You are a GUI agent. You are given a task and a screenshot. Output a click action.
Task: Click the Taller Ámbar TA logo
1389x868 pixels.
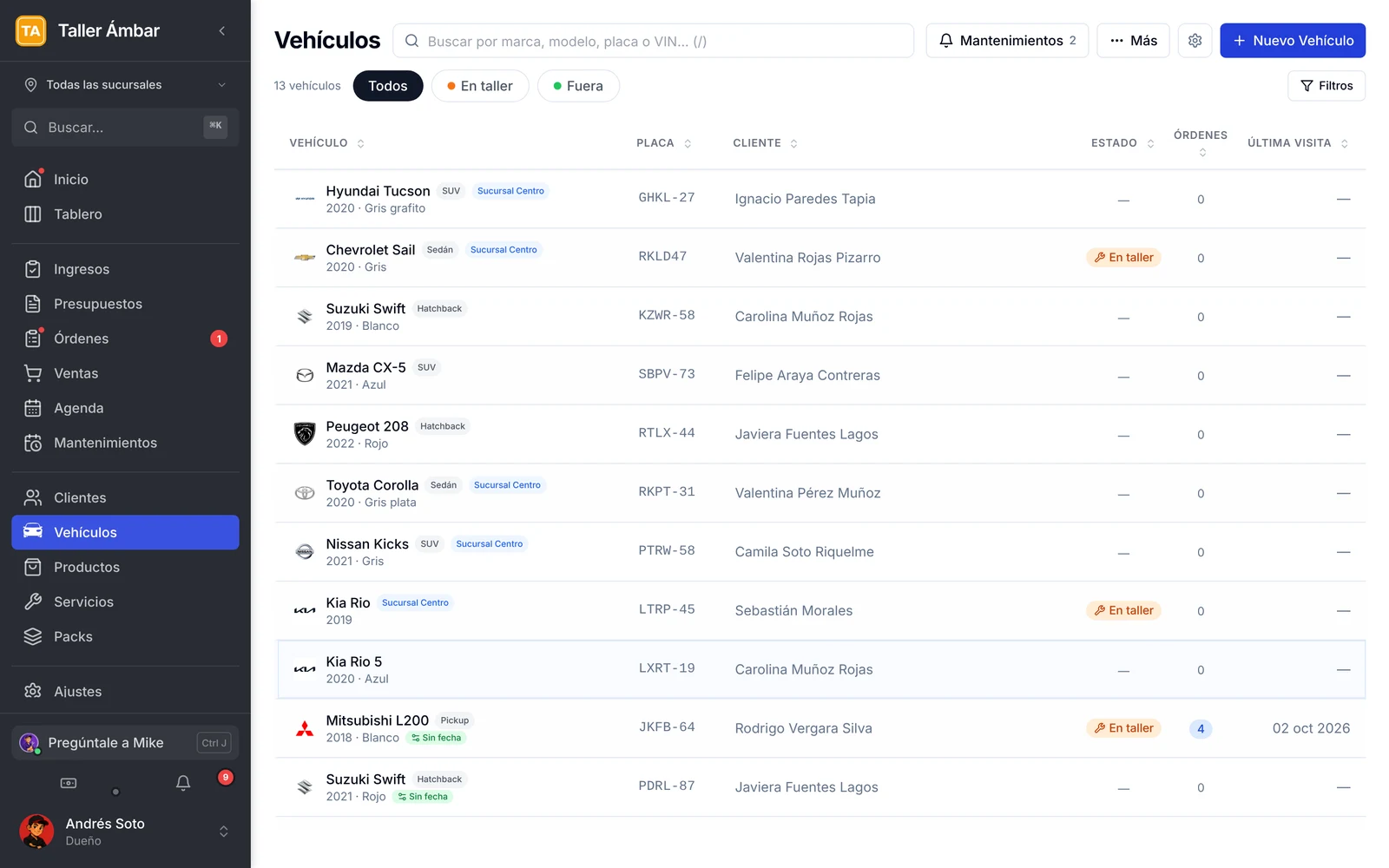coord(31,30)
